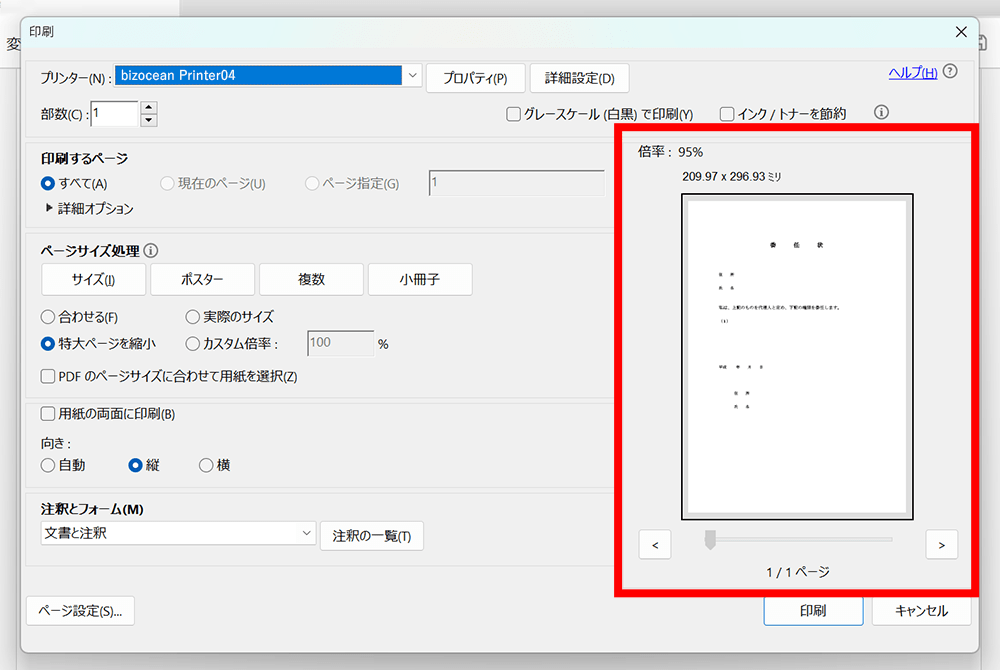1000x670 pixels.
Task: Click the キャンセル button
Action: pos(922,611)
